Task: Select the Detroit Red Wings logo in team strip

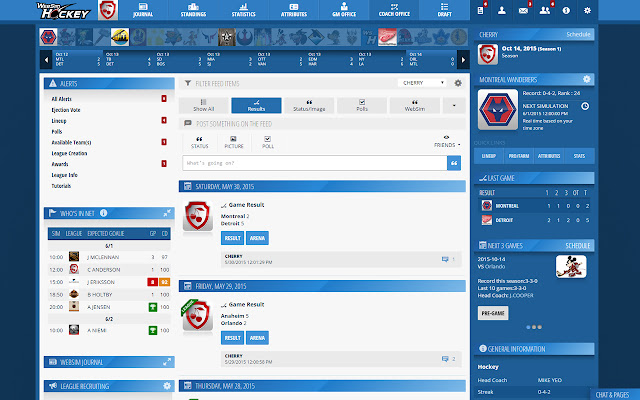Action: coord(387,37)
